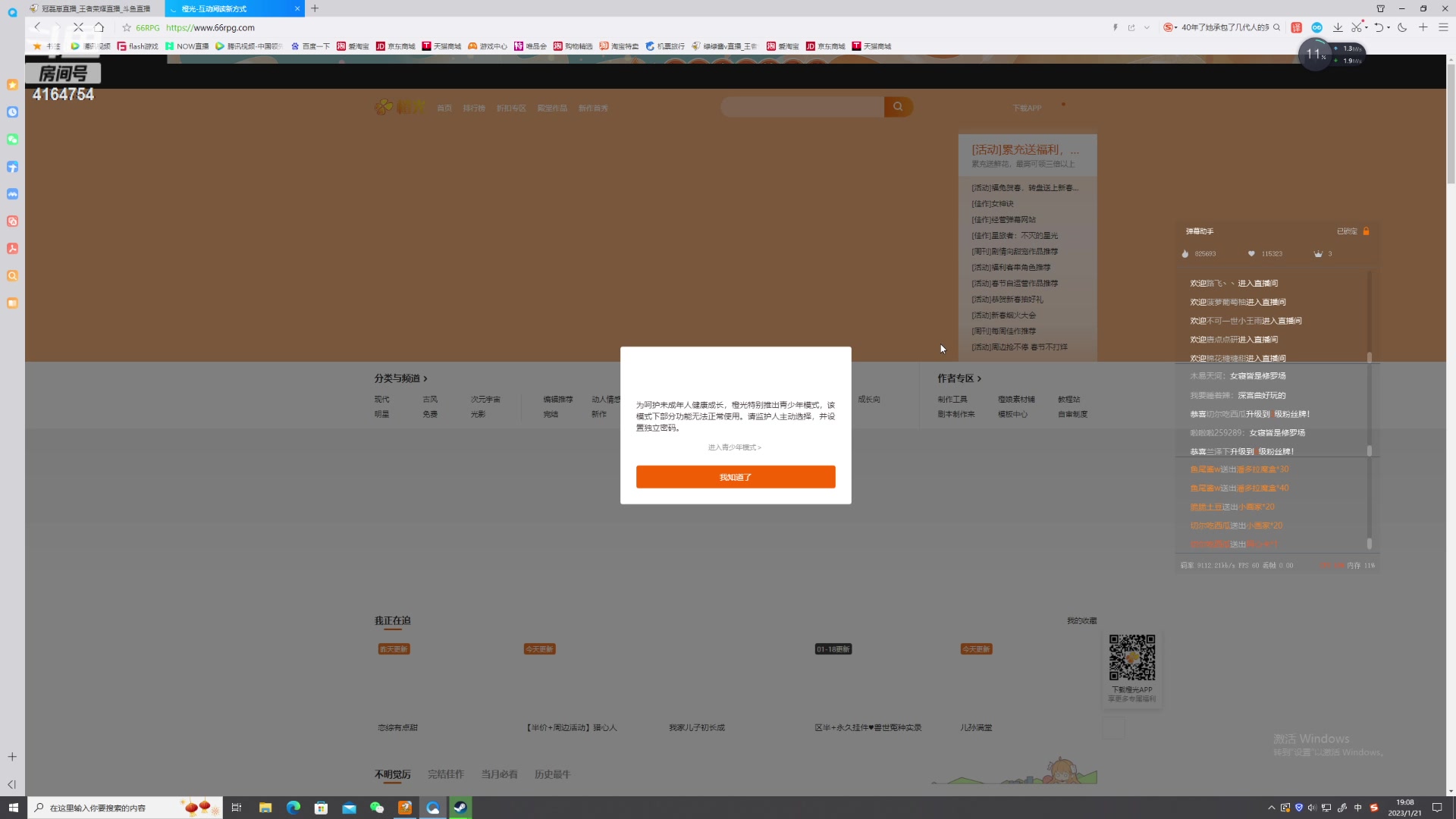Open the 首页 nav item on 66rpg
Image resolution: width=1456 pixels, height=819 pixels.
(444, 108)
